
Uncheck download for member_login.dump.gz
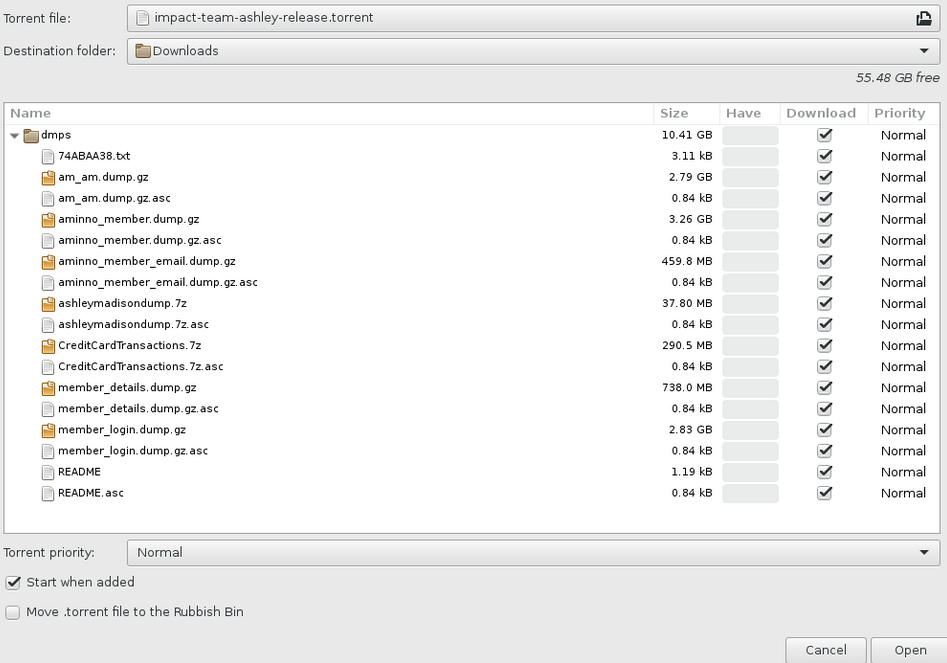pyautogui.click(x=824, y=429)
